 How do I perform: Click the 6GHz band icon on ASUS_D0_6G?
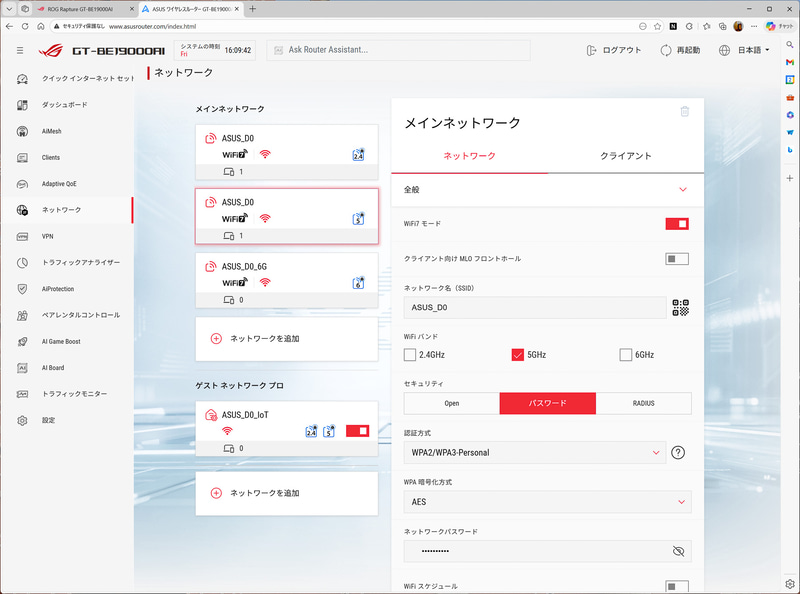(358, 283)
